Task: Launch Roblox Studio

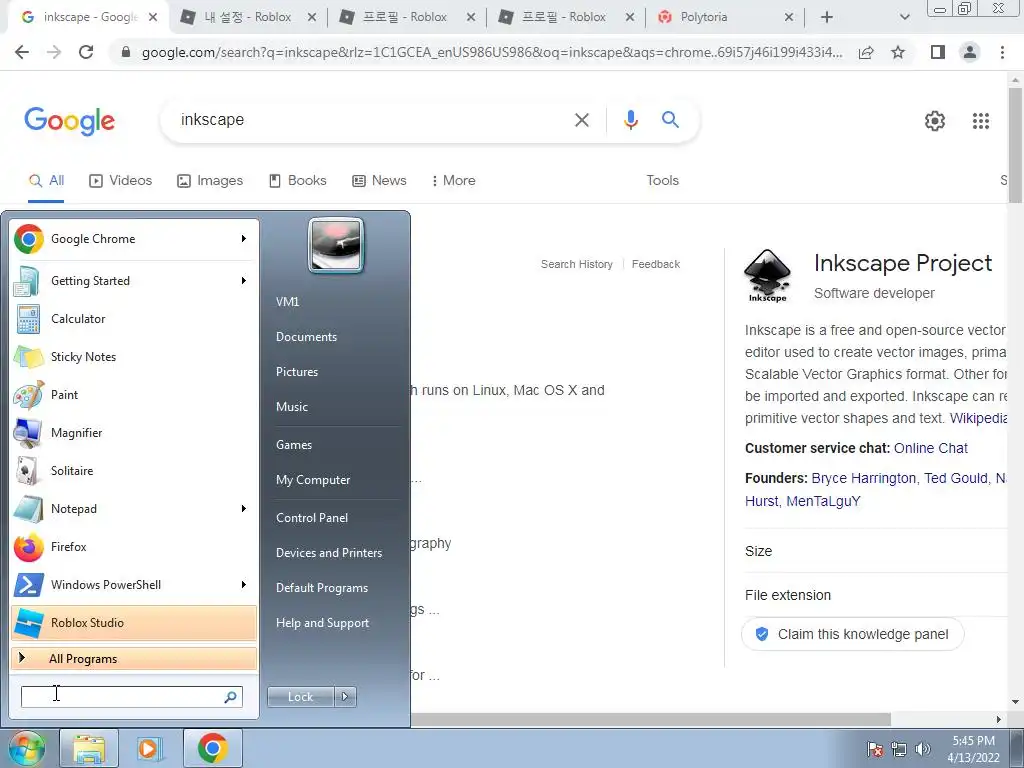Action: (x=134, y=622)
